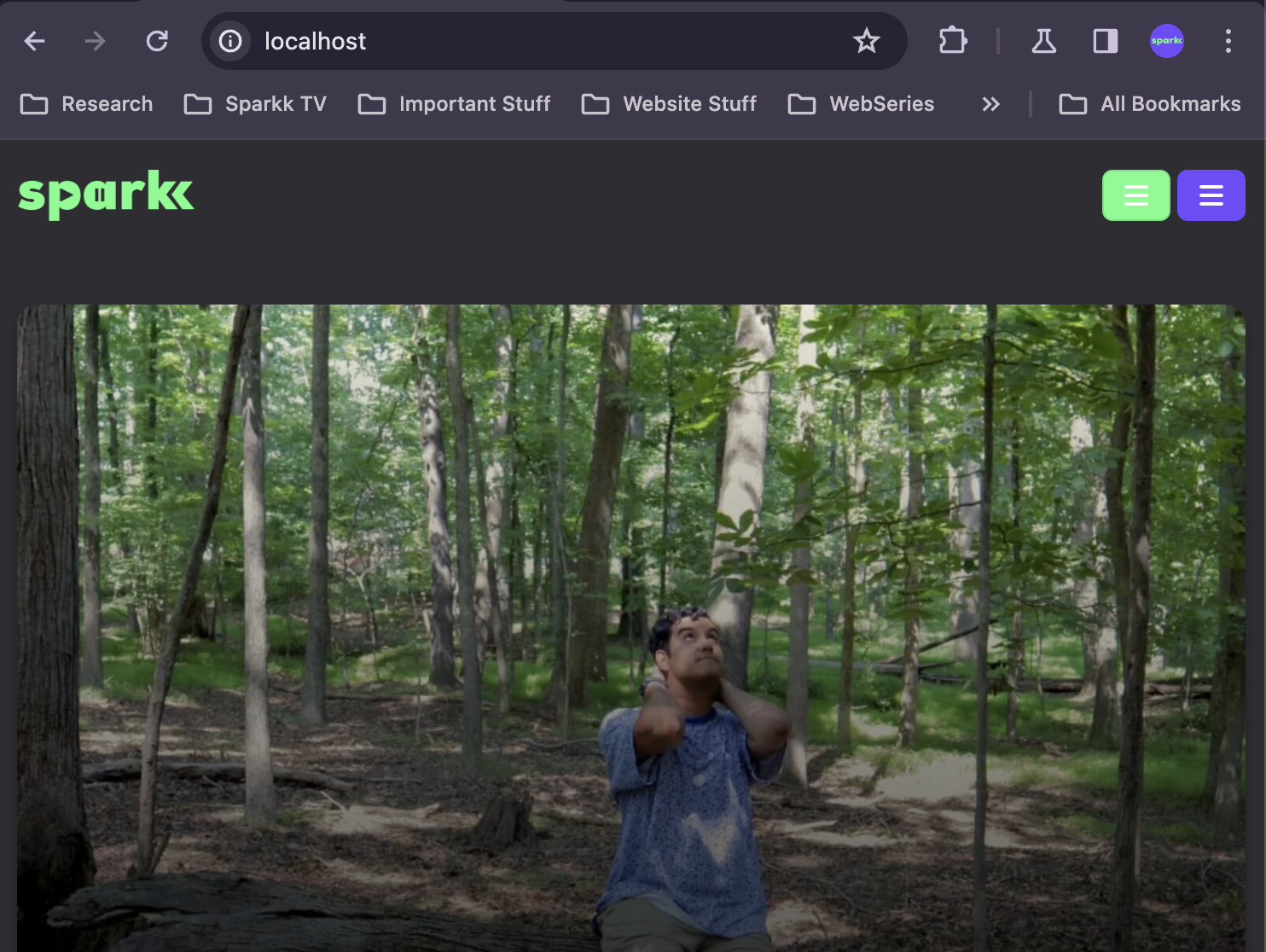Click the sparkk logo
The width and height of the screenshot is (1266, 952).
pos(106,194)
